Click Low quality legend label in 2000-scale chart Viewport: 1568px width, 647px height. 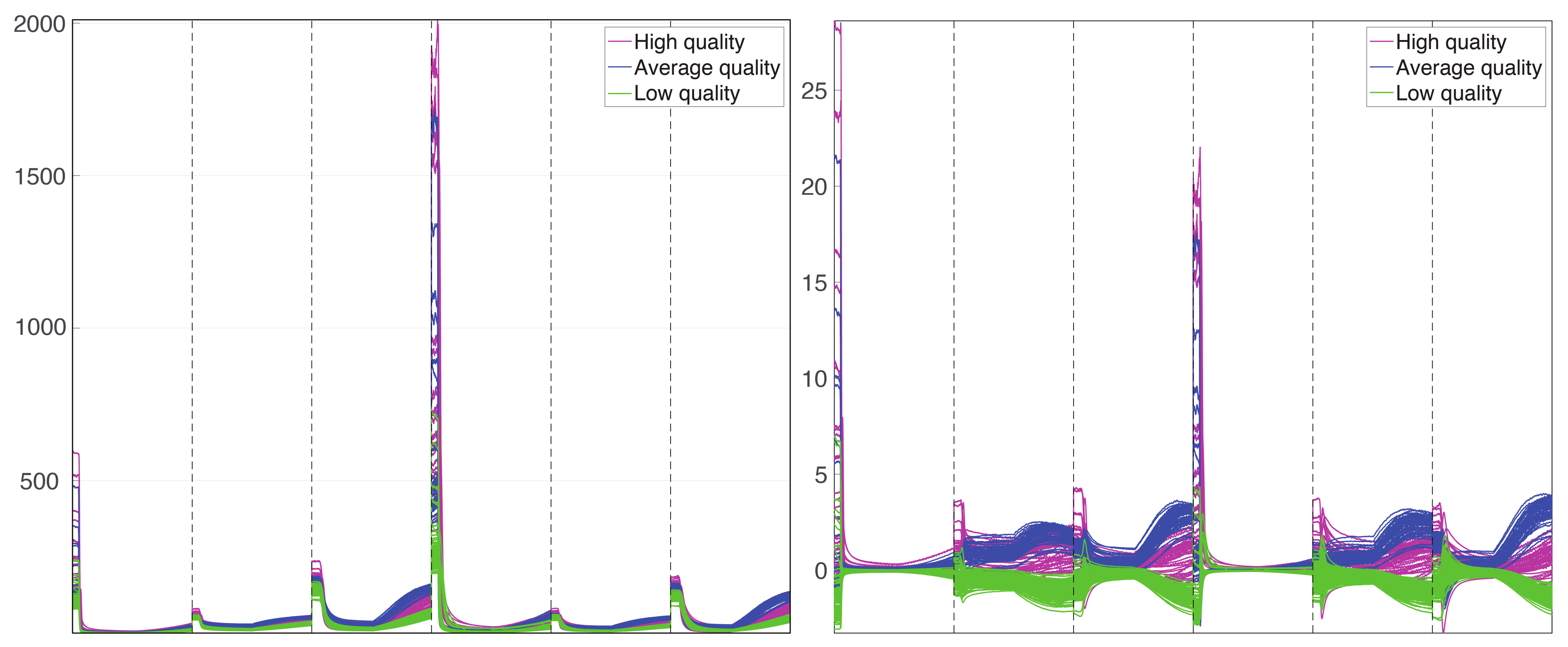pyautogui.click(x=687, y=93)
